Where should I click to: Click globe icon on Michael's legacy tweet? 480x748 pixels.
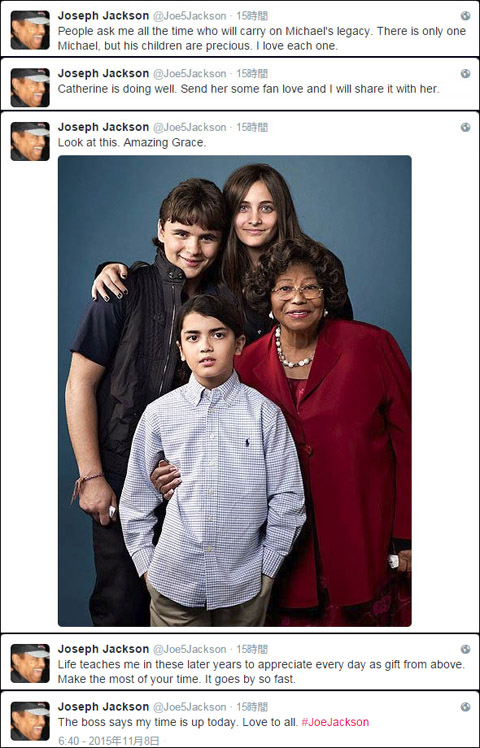point(465,16)
